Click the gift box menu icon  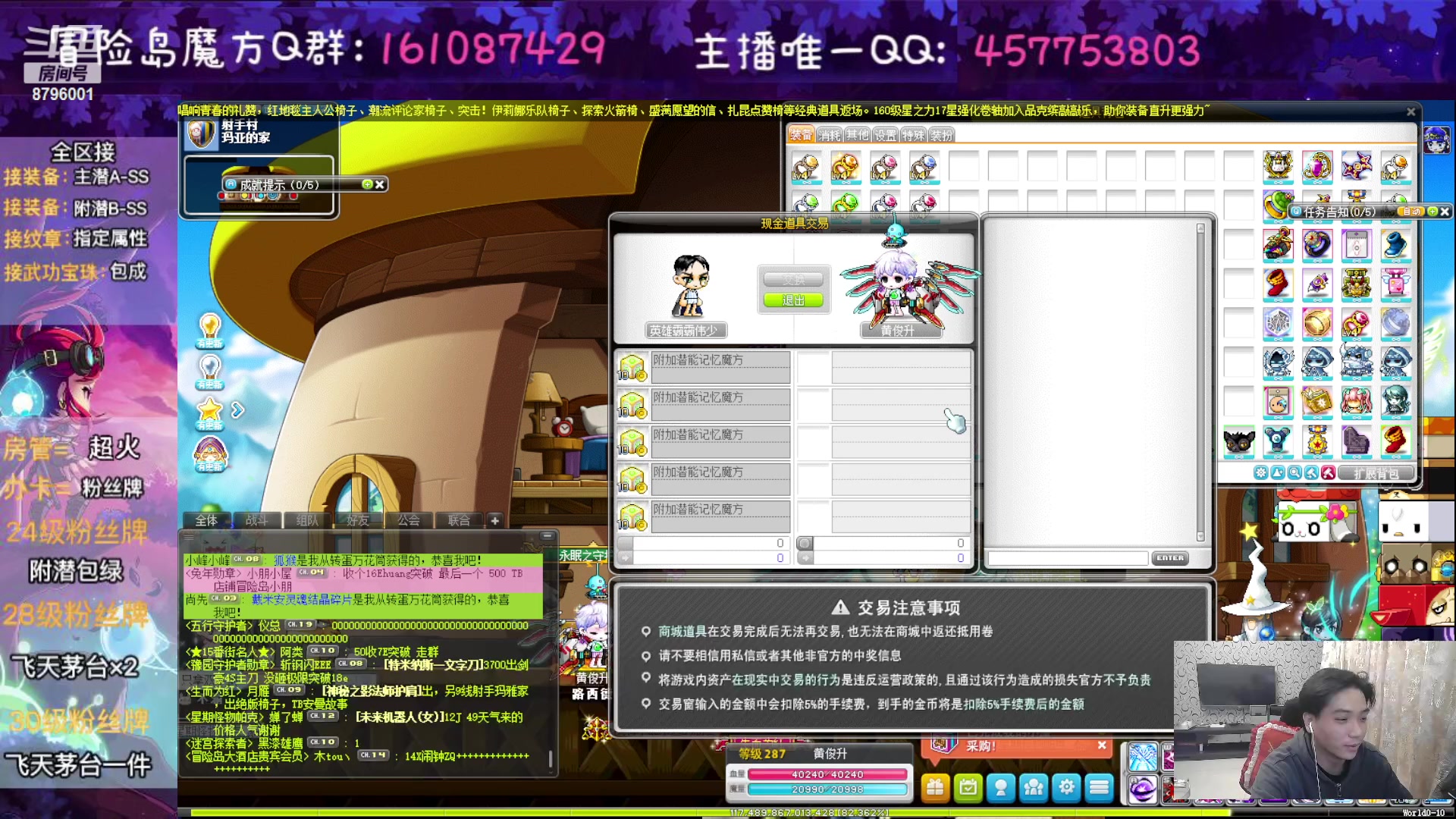pos(935,787)
